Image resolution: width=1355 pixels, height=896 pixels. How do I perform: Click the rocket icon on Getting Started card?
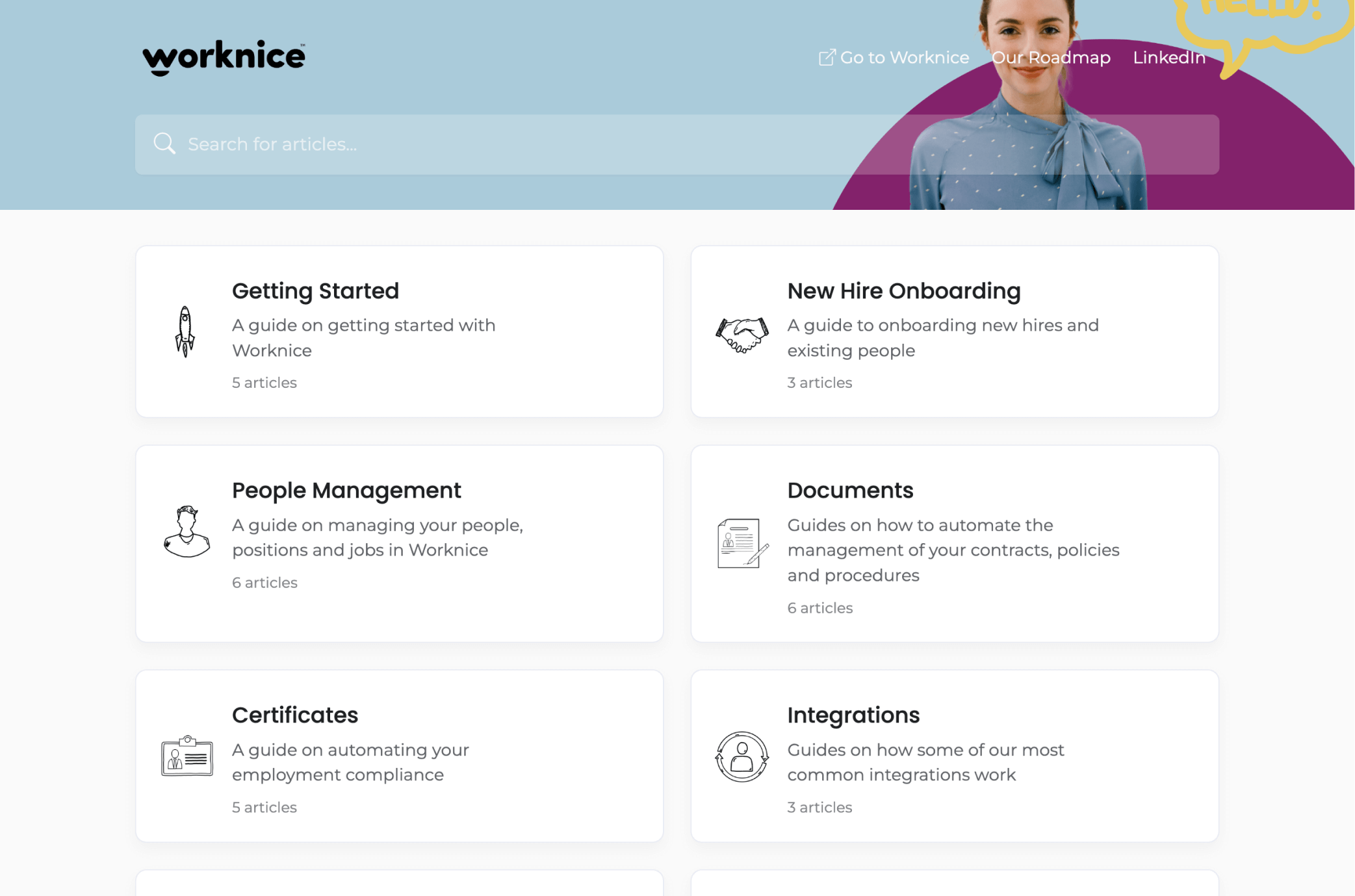point(186,333)
